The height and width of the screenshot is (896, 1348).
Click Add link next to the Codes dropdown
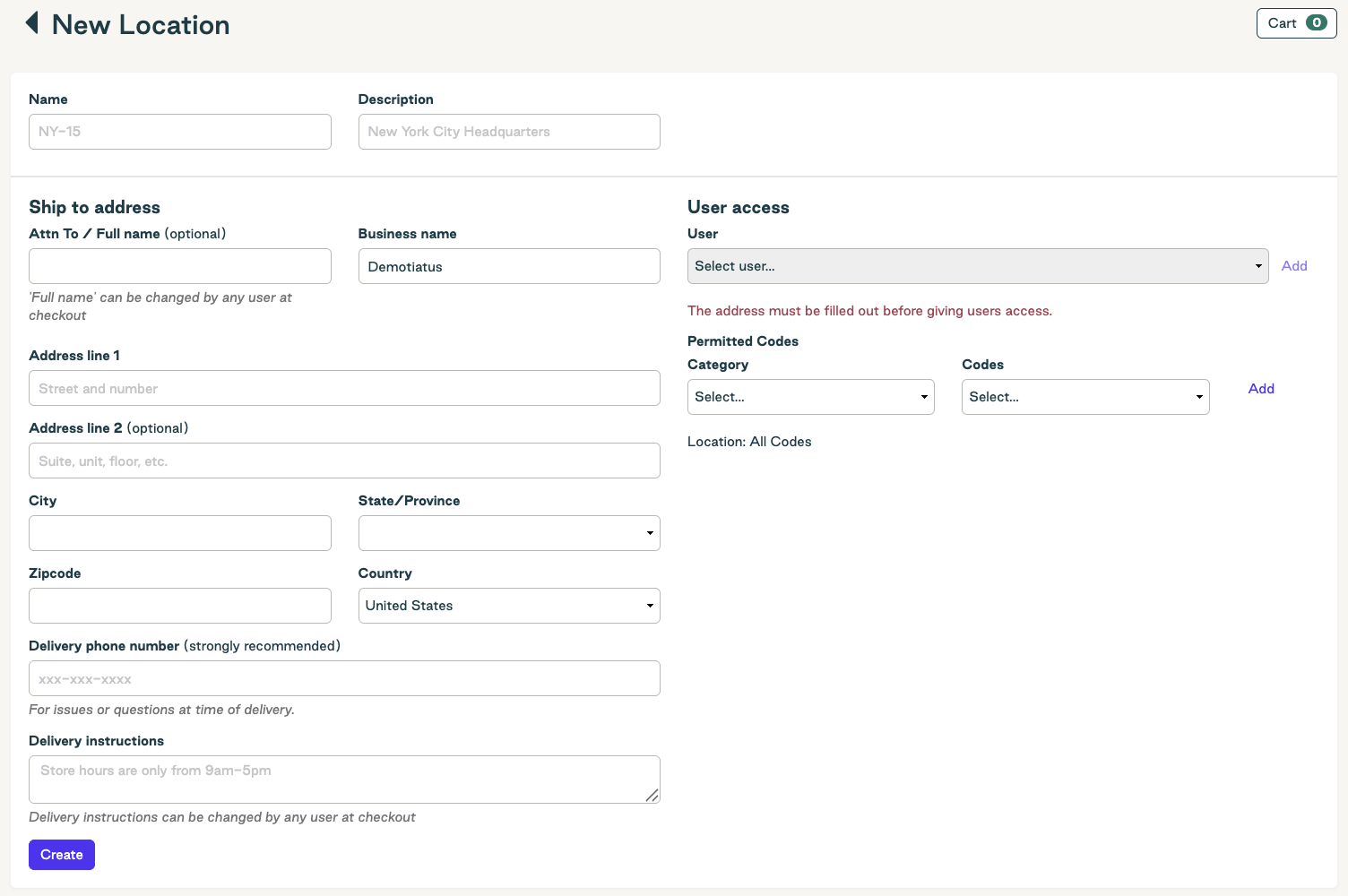pyautogui.click(x=1261, y=389)
